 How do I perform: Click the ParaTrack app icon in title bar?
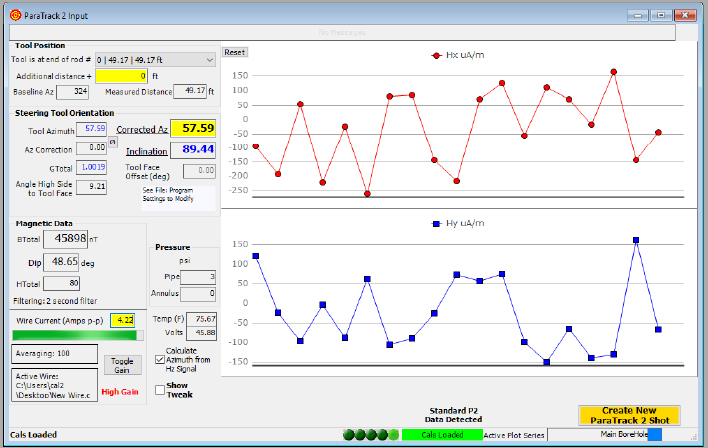12,17
